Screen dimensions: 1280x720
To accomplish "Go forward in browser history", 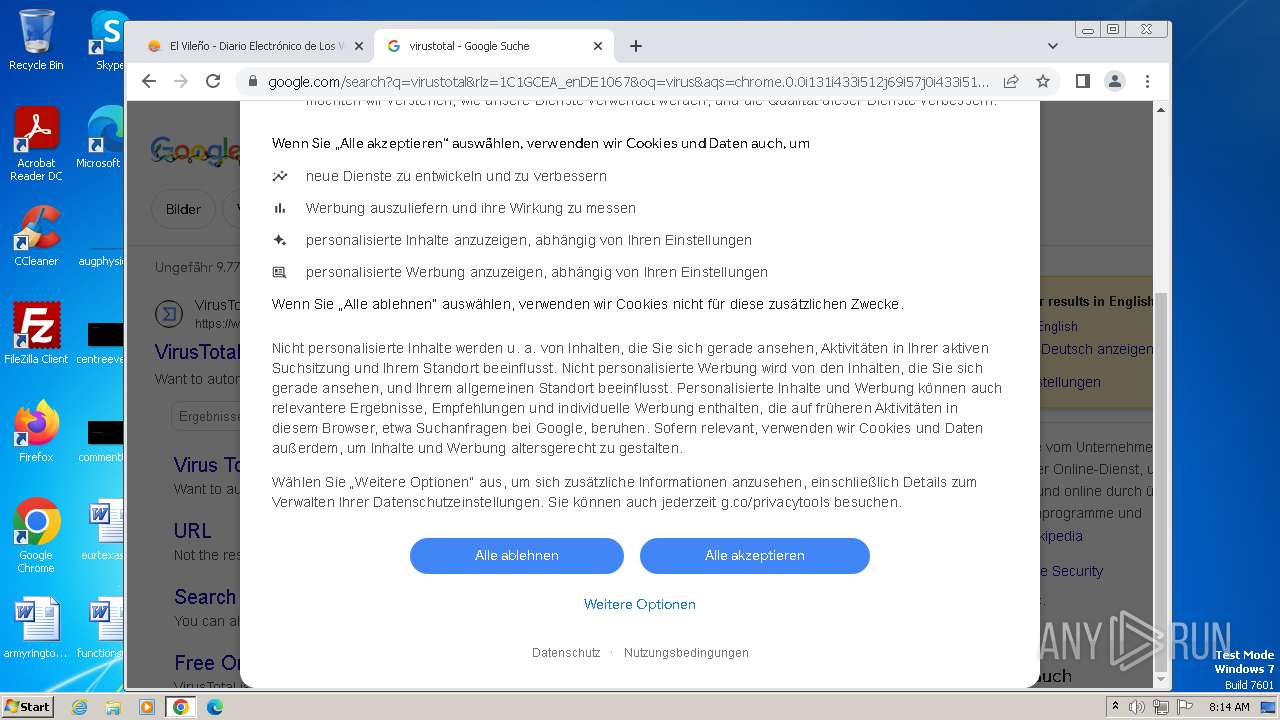I will (x=181, y=81).
